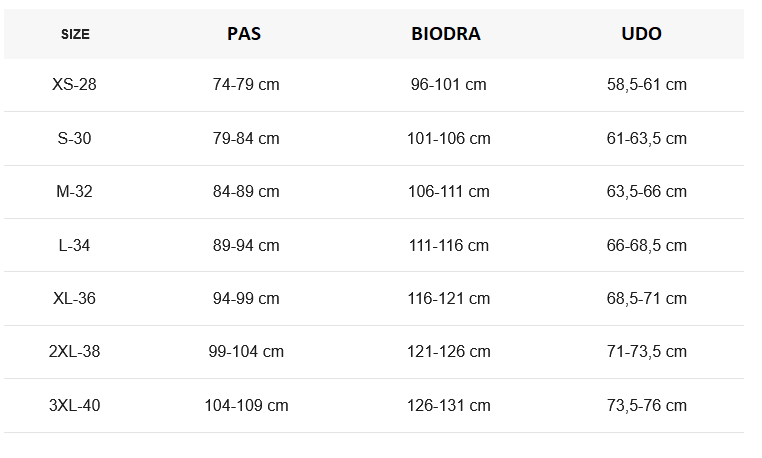Click the 96-101 cm hips value
The width and height of the screenshot is (762, 458).
point(448,85)
